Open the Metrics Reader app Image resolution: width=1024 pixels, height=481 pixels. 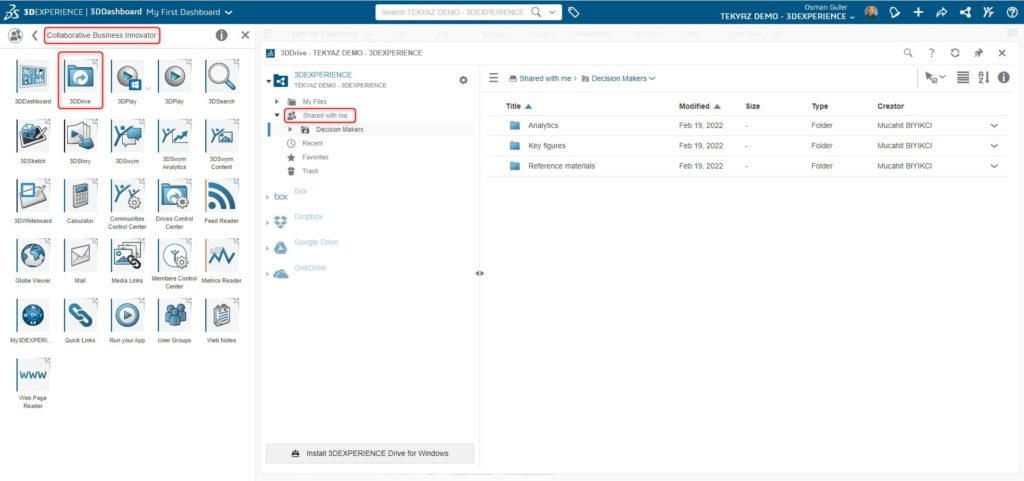(x=221, y=255)
